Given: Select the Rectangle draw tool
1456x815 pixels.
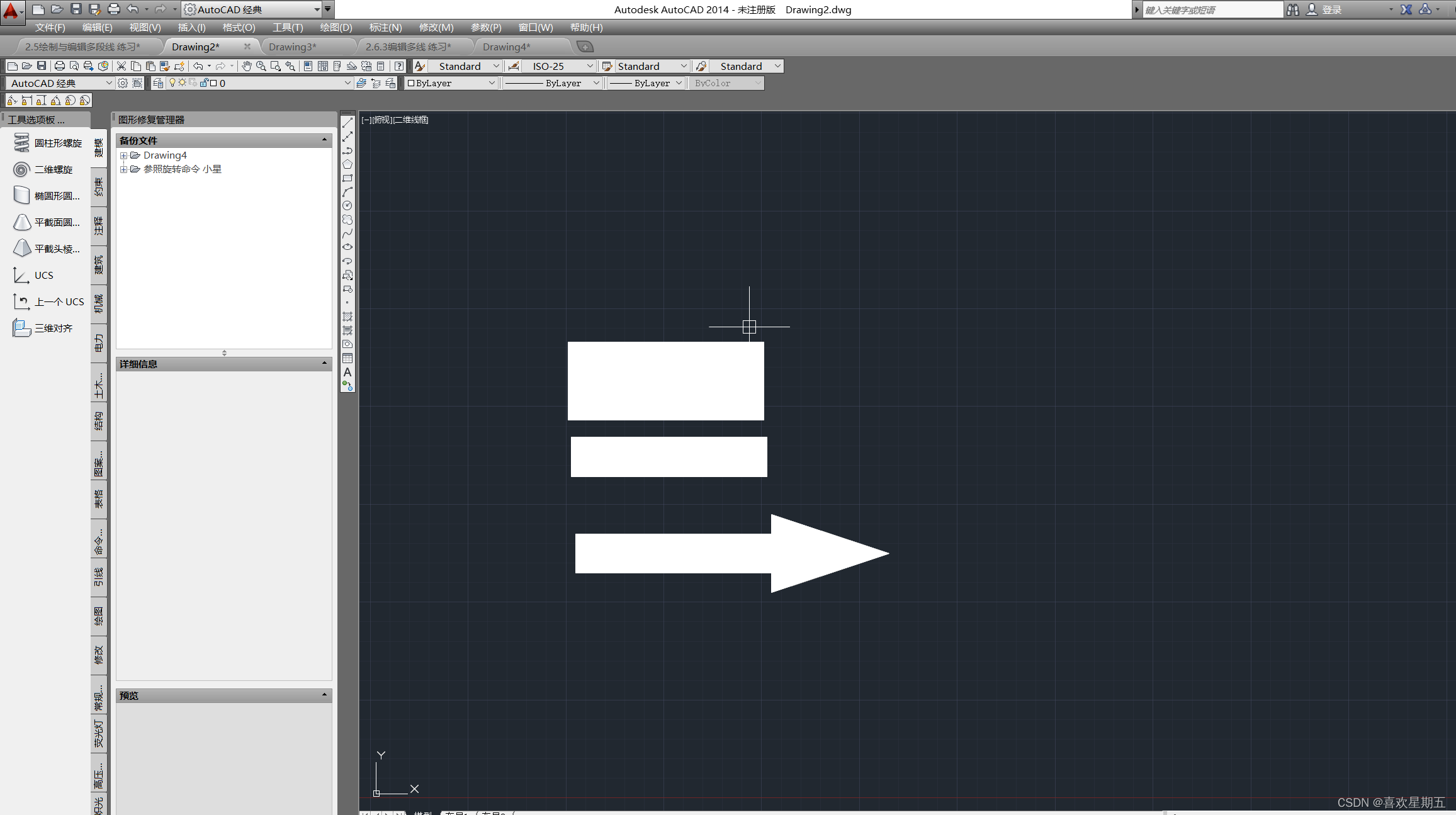Looking at the screenshot, I should (x=347, y=178).
